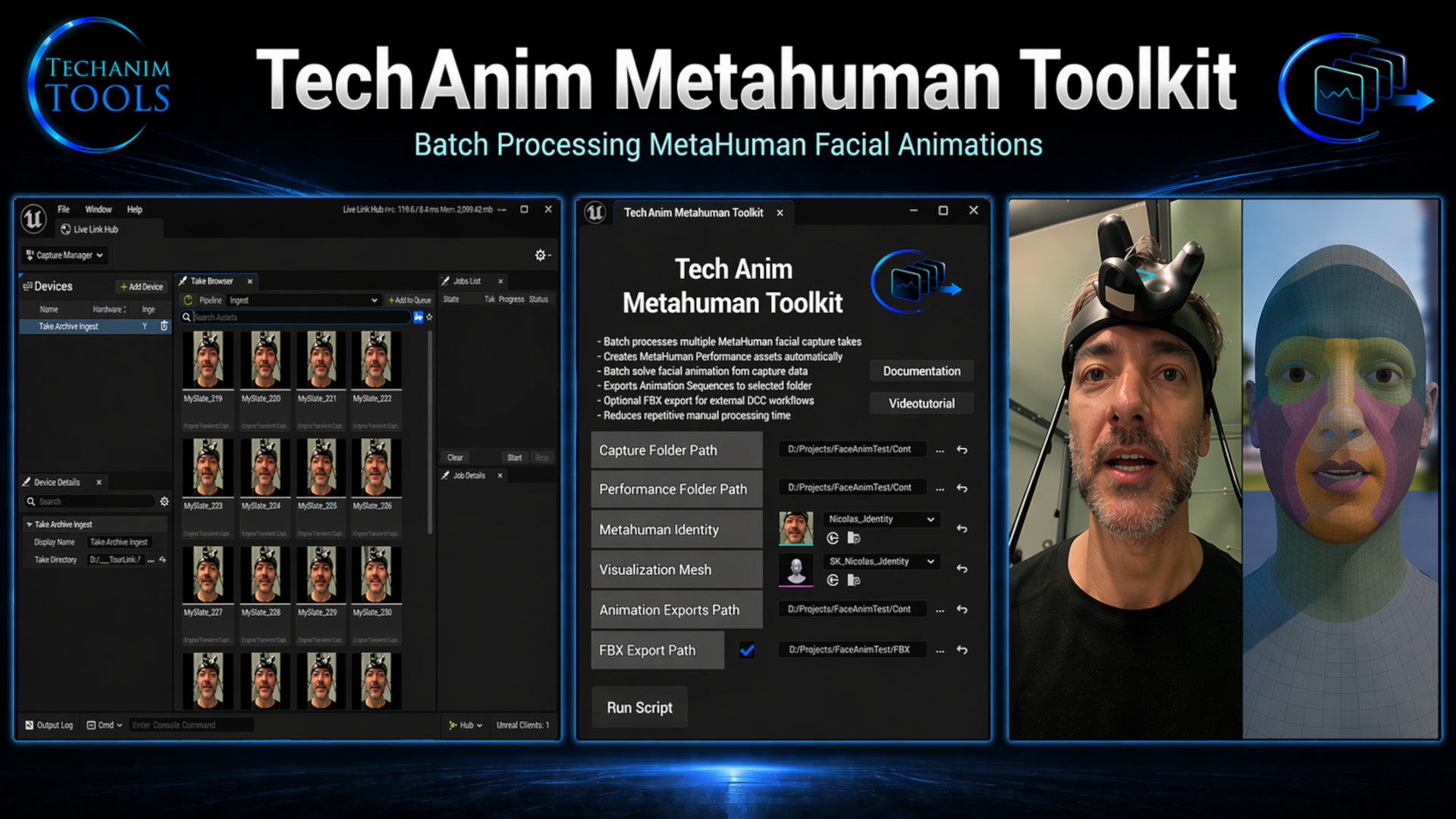The width and height of the screenshot is (1456, 819).
Task: Open the Cmd dropdown in the bottom bar
Action: 105,726
